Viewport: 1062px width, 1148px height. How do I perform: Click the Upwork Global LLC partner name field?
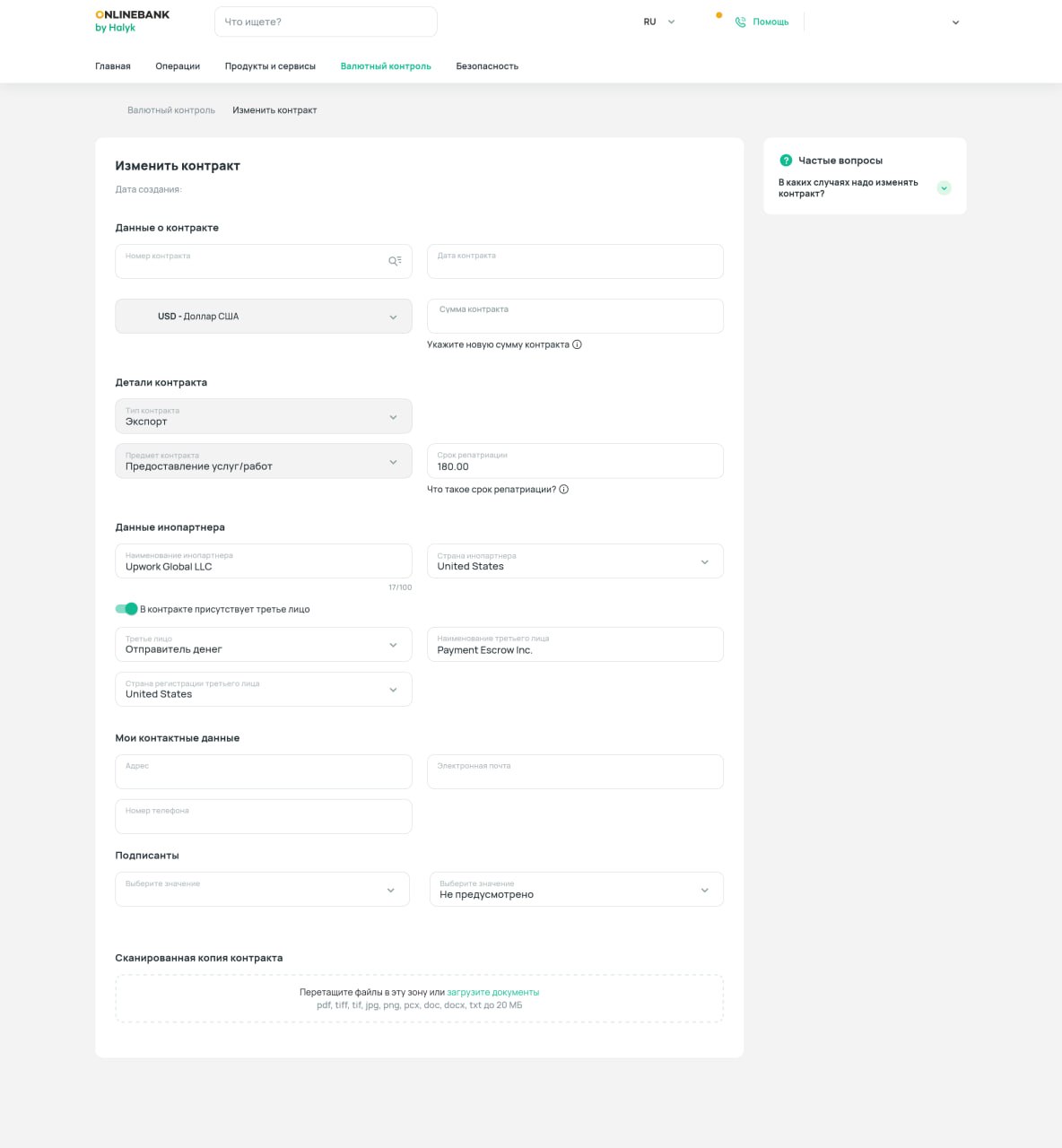(x=264, y=561)
